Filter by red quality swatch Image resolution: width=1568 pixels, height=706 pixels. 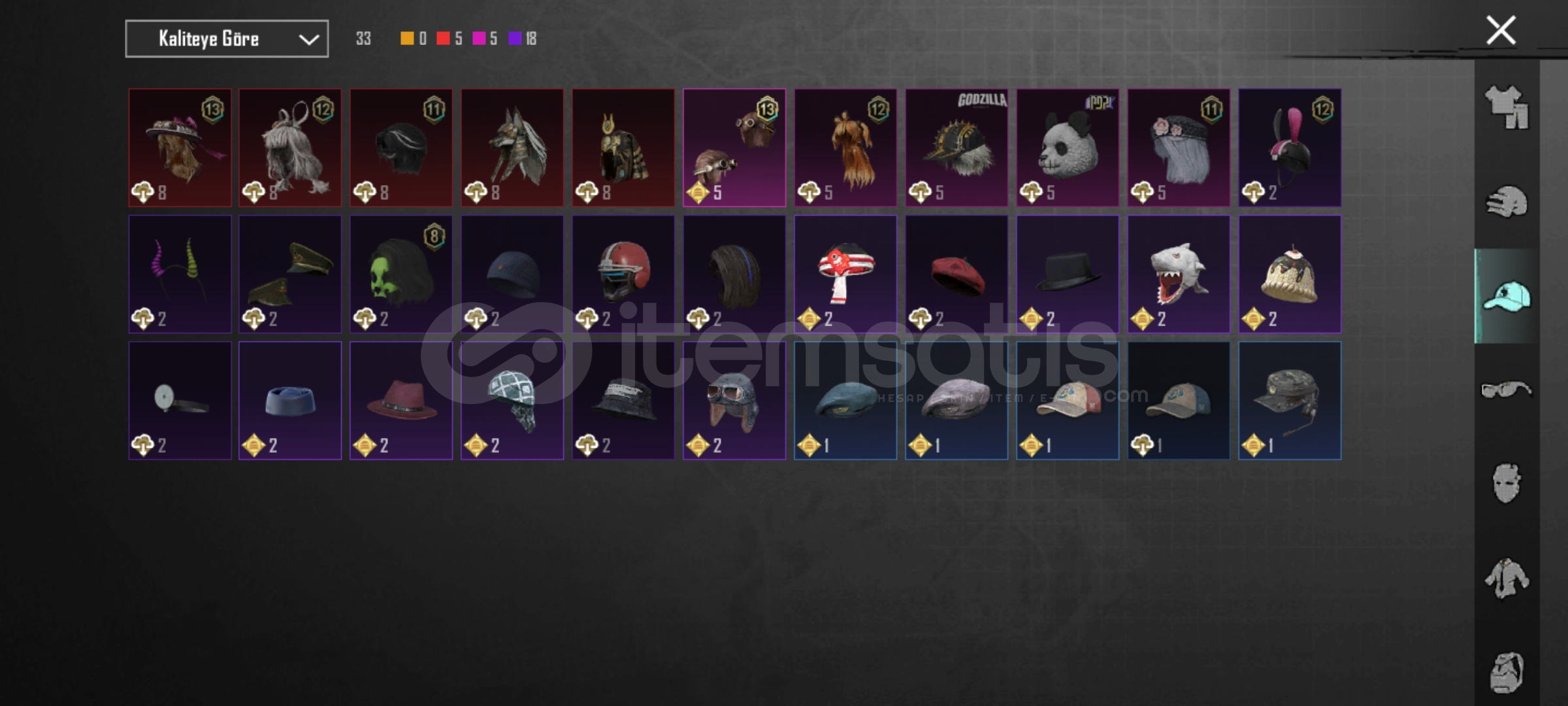click(443, 39)
